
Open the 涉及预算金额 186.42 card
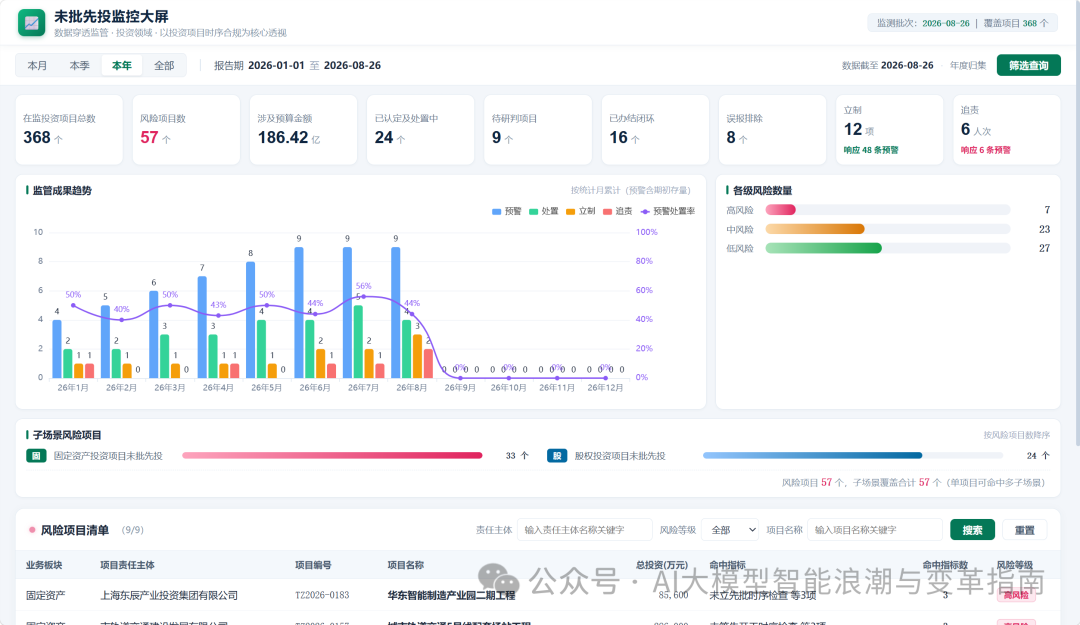[303, 130]
